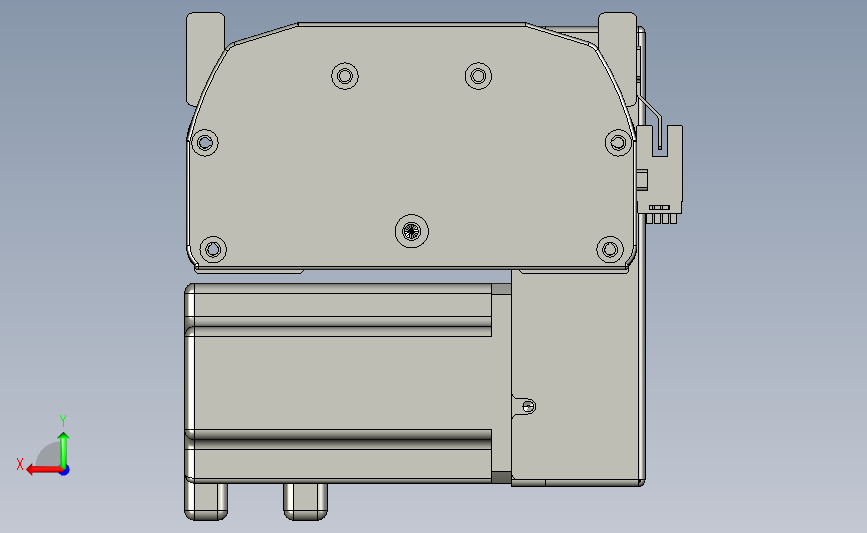Click the blue Z axis dot on the triad

pyautogui.click(x=65, y=471)
